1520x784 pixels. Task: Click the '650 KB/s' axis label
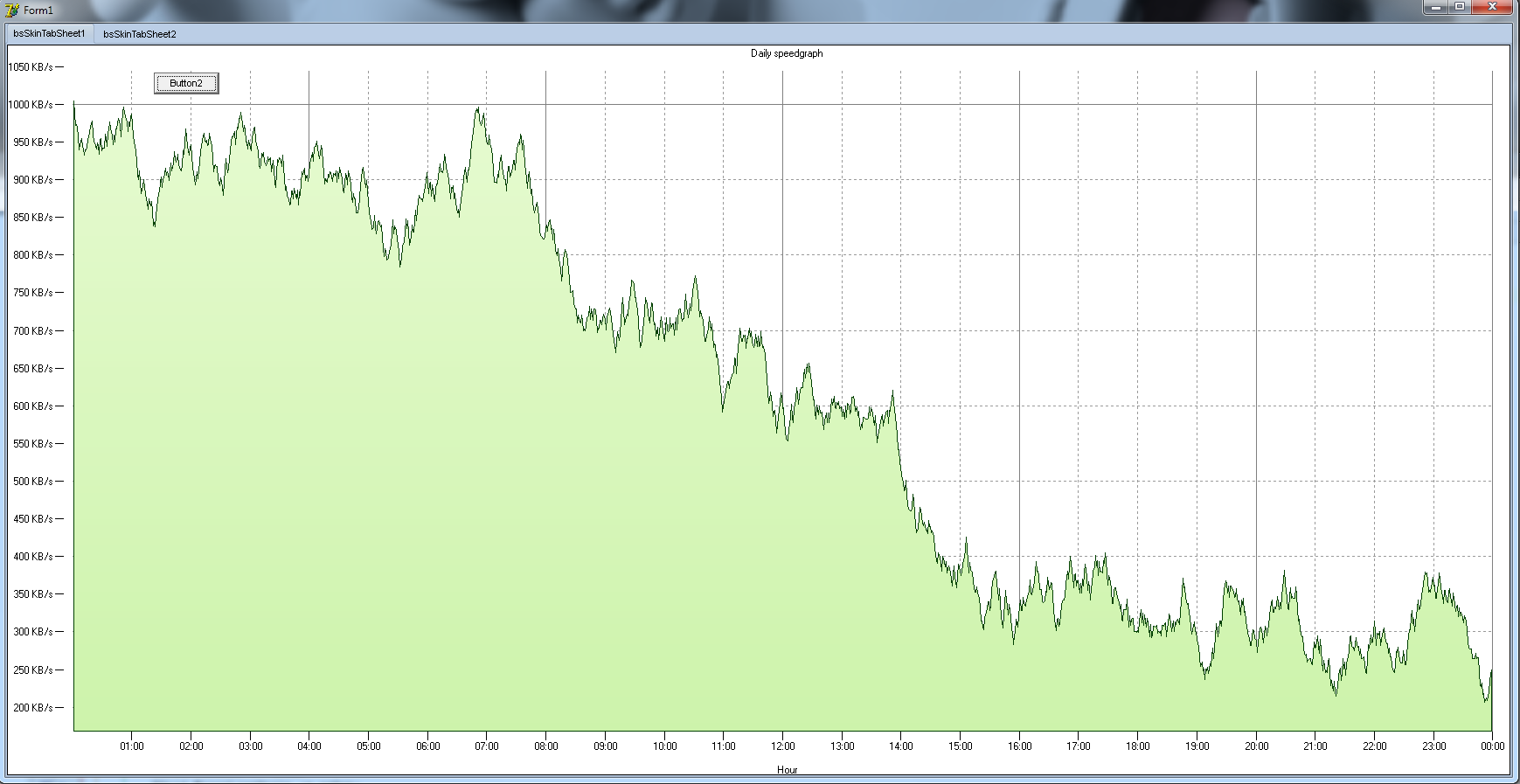[33, 369]
